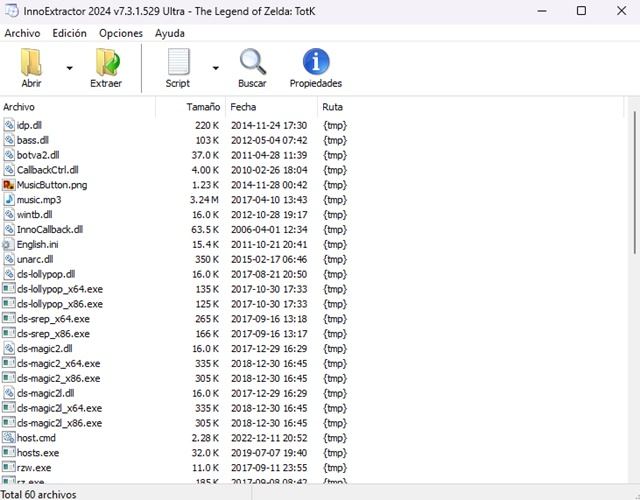
Task: Click the unarc.dll file icon
Action: (9, 259)
